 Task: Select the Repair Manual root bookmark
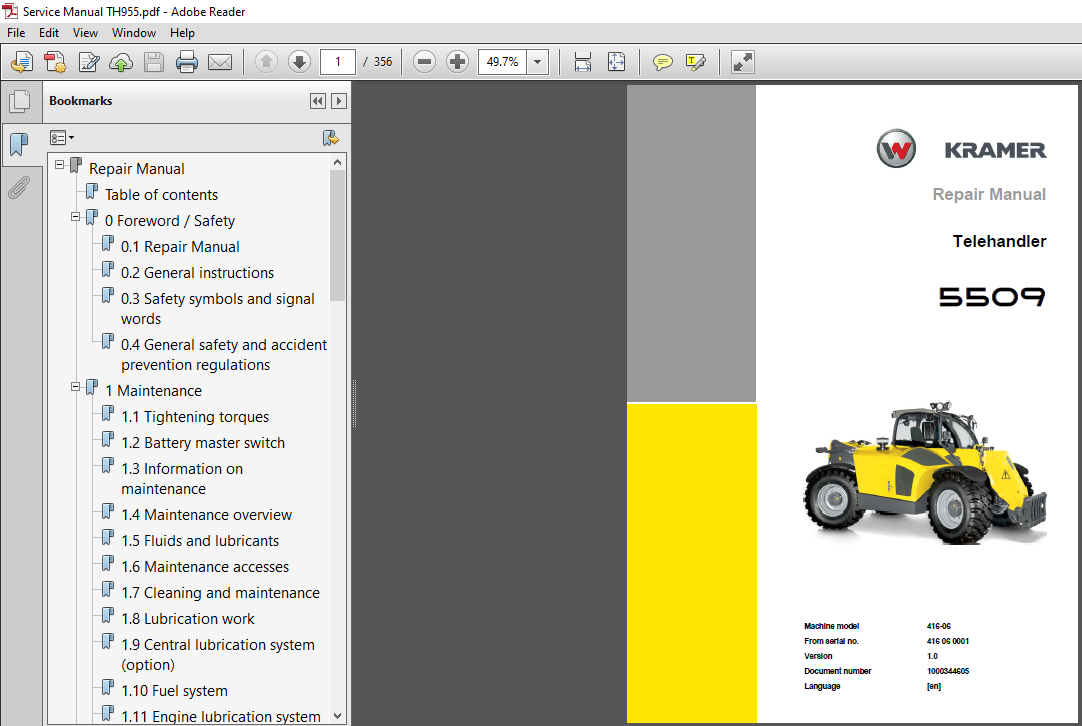pyautogui.click(x=137, y=169)
